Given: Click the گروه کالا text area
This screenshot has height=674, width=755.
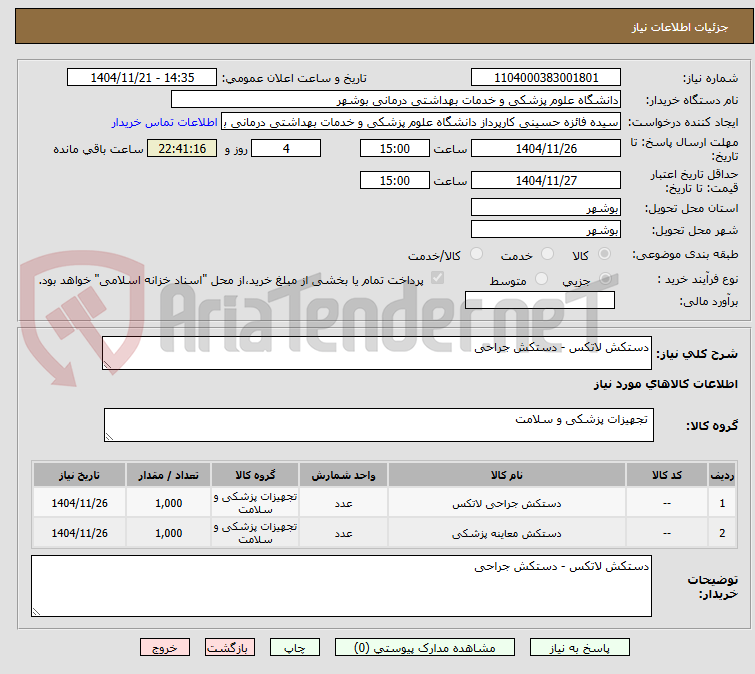Looking at the screenshot, I should [379, 425].
